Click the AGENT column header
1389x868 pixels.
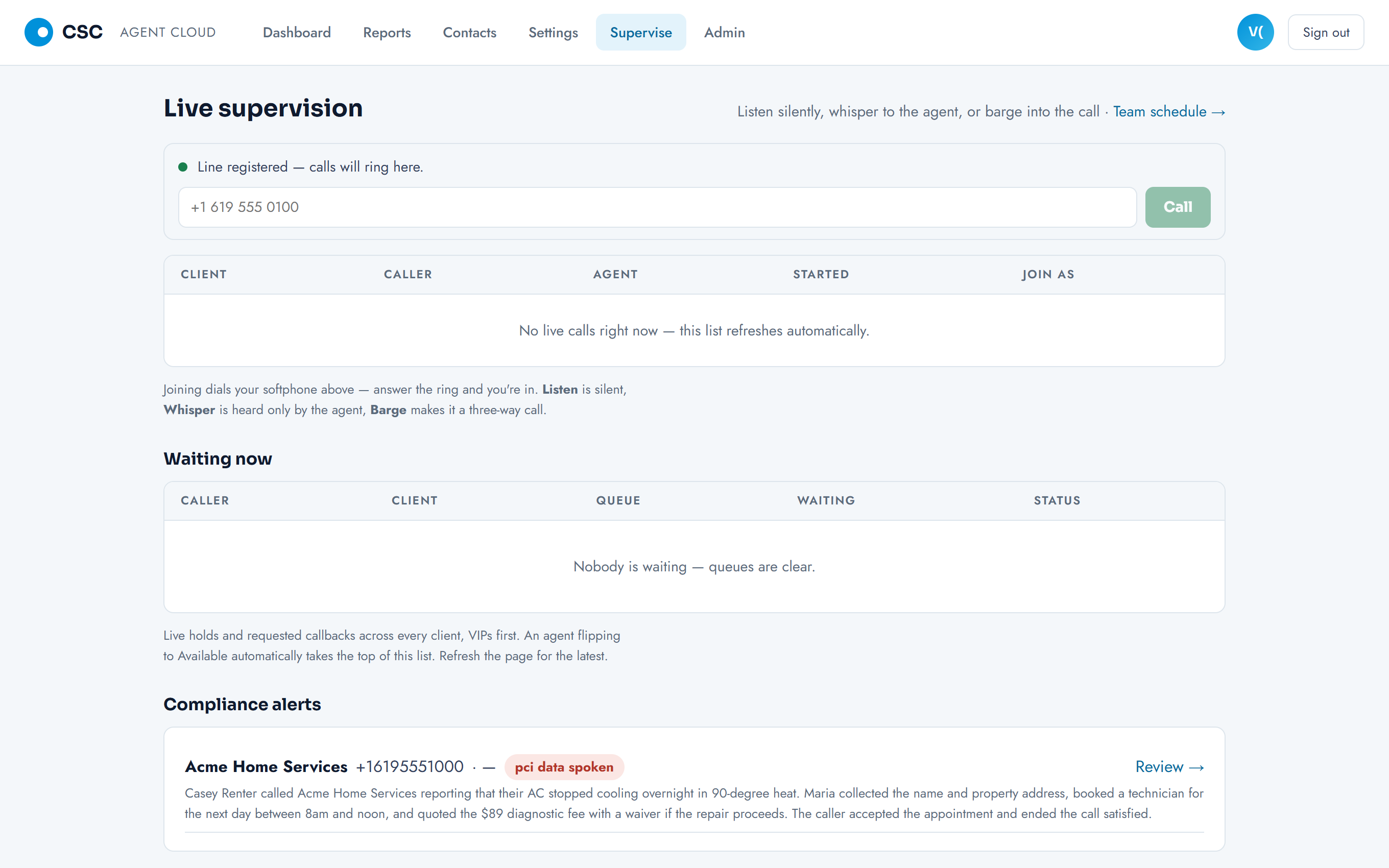(x=615, y=274)
